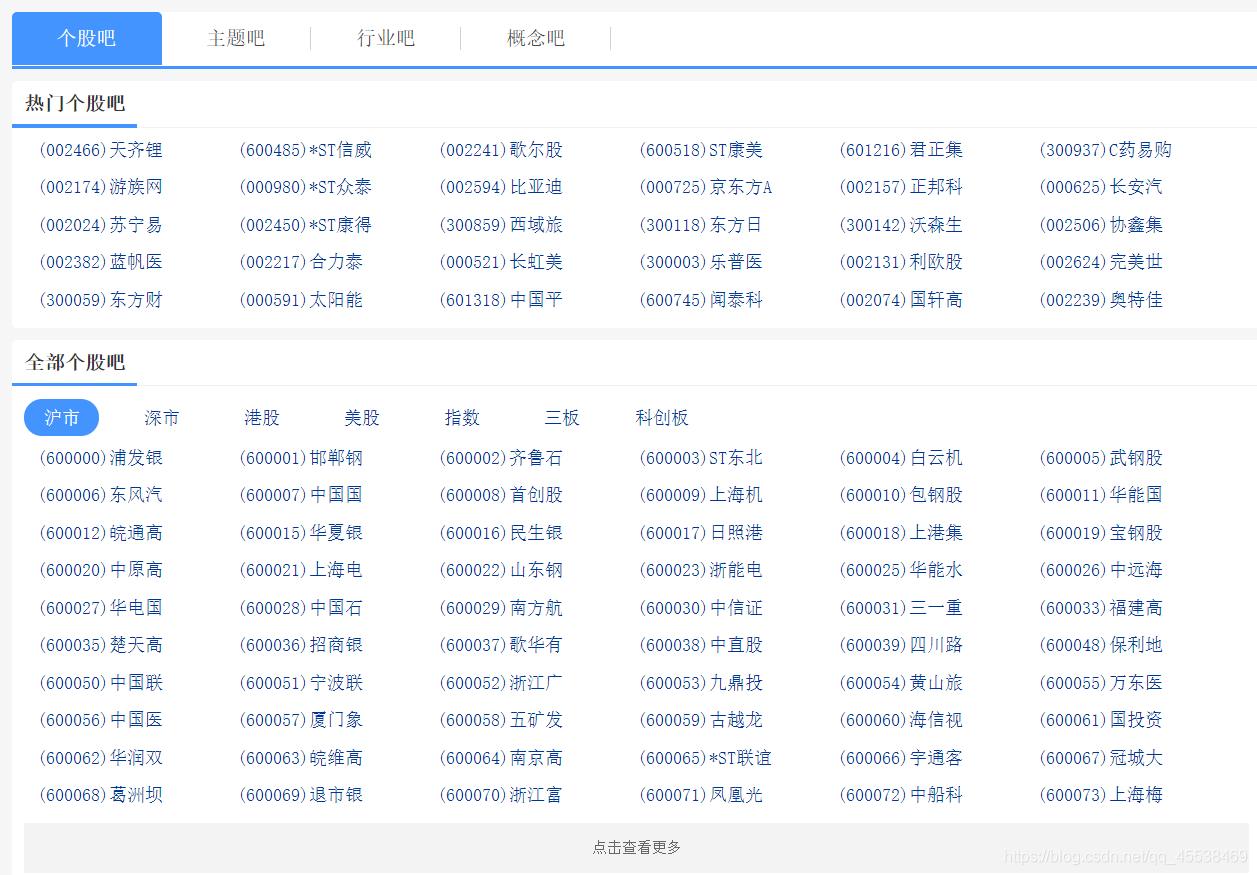Open (600009)上海机 link
The image size is (1257, 875).
[x=701, y=495]
